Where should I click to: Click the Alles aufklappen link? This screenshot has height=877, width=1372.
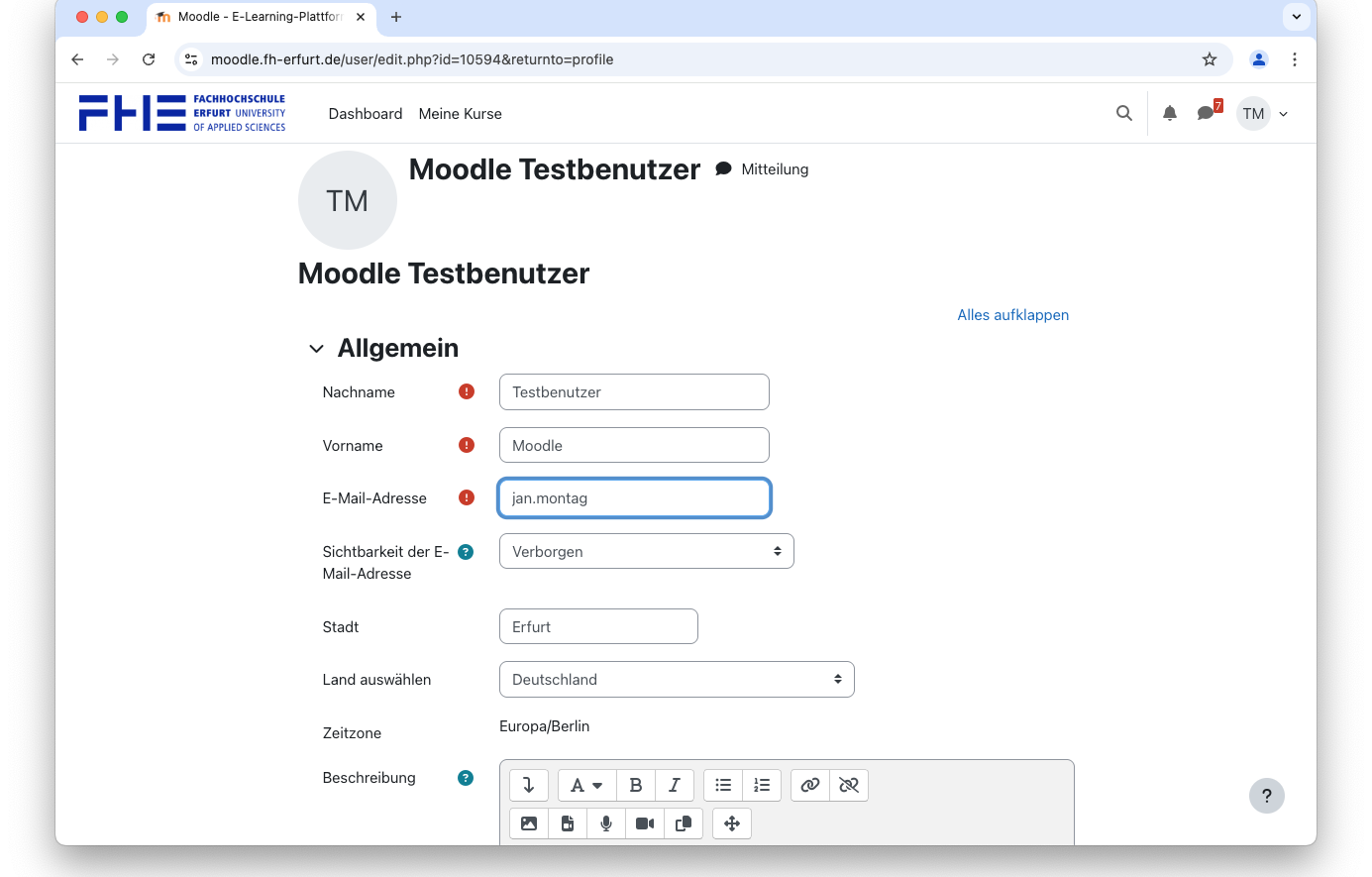tap(1012, 315)
